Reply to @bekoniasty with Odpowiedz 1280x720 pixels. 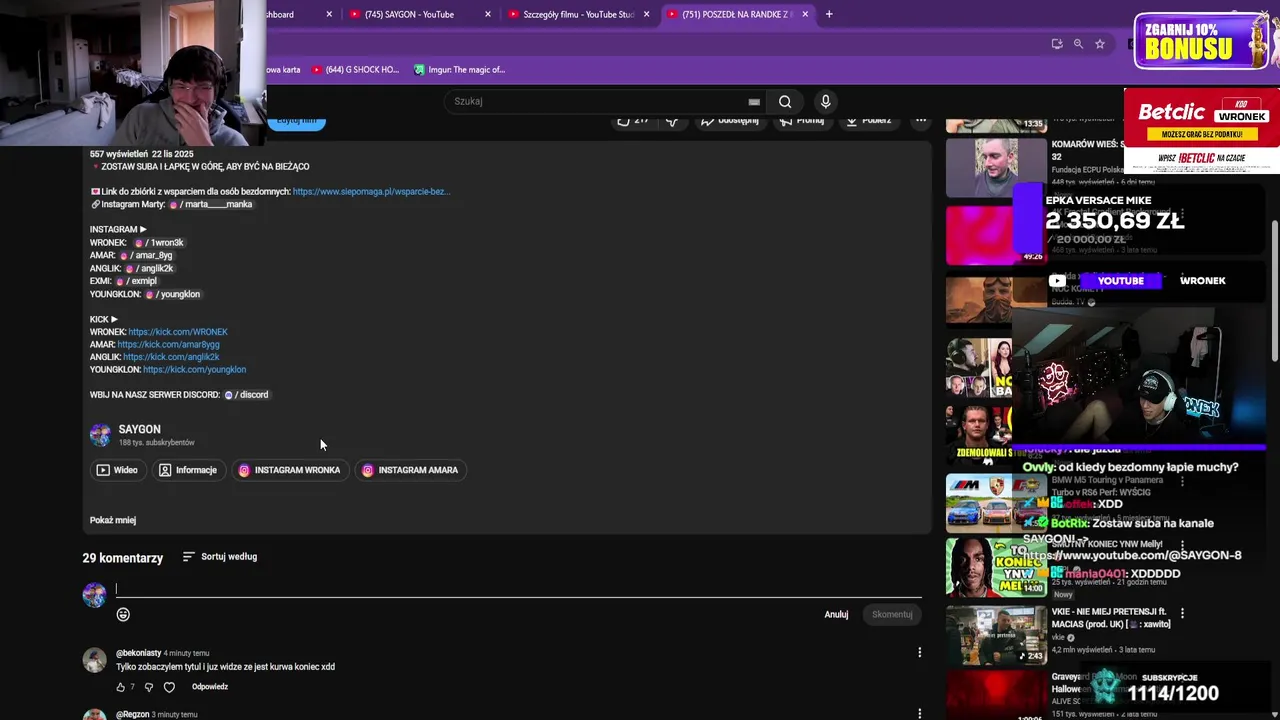[210, 687]
